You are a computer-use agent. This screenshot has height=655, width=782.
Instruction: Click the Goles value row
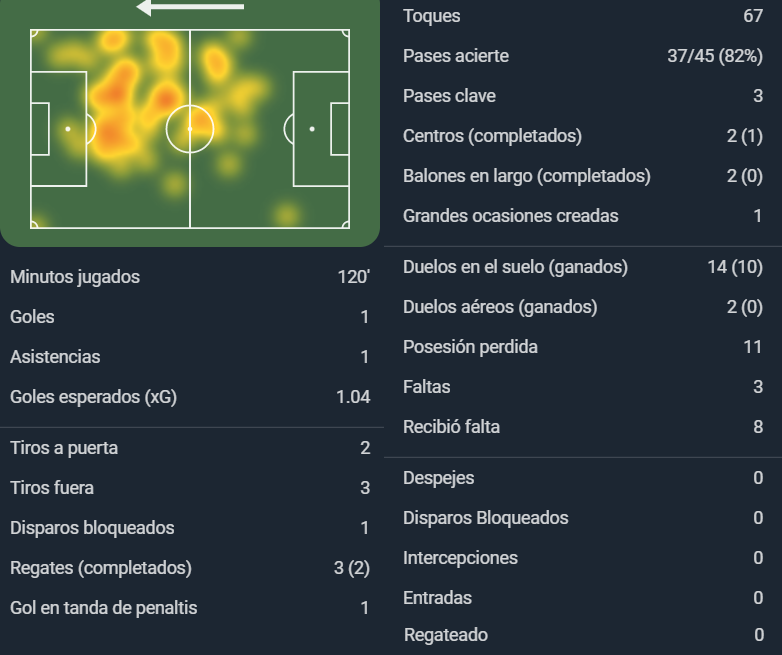[x=190, y=317]
